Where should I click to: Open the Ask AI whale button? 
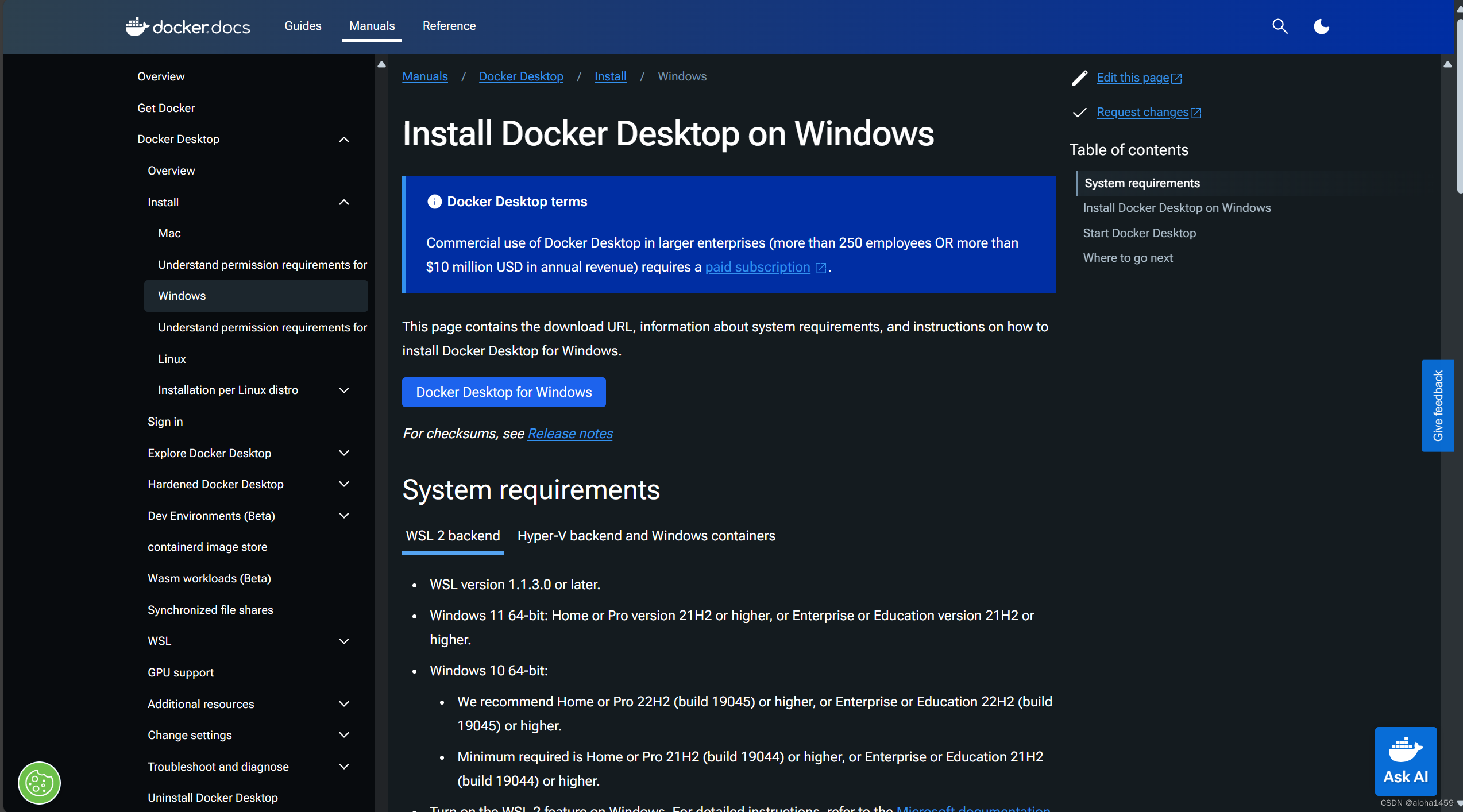tap(1405, 761)
